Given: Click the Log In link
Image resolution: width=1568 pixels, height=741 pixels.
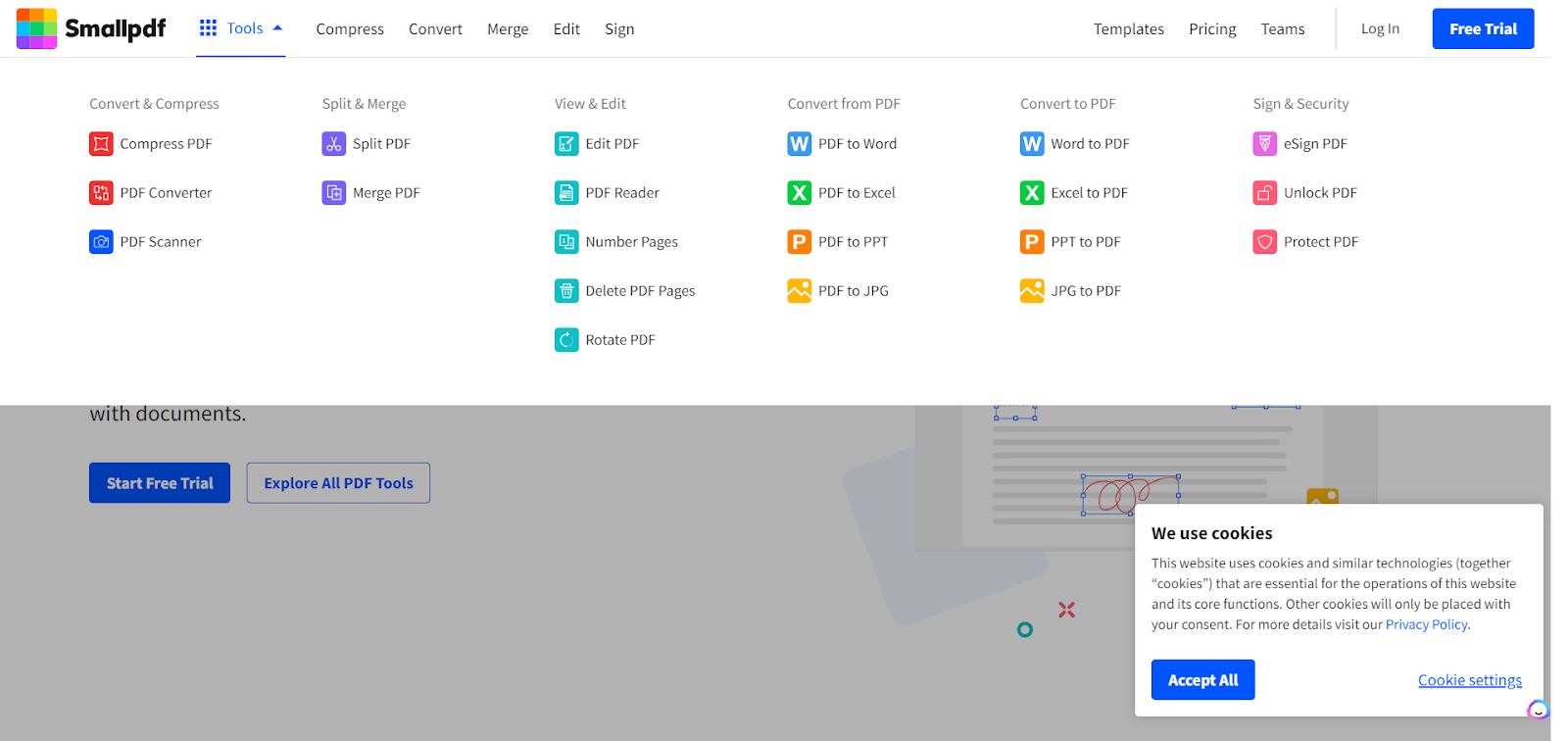Looking at the screenshot, I should (x=1380, y=29).
